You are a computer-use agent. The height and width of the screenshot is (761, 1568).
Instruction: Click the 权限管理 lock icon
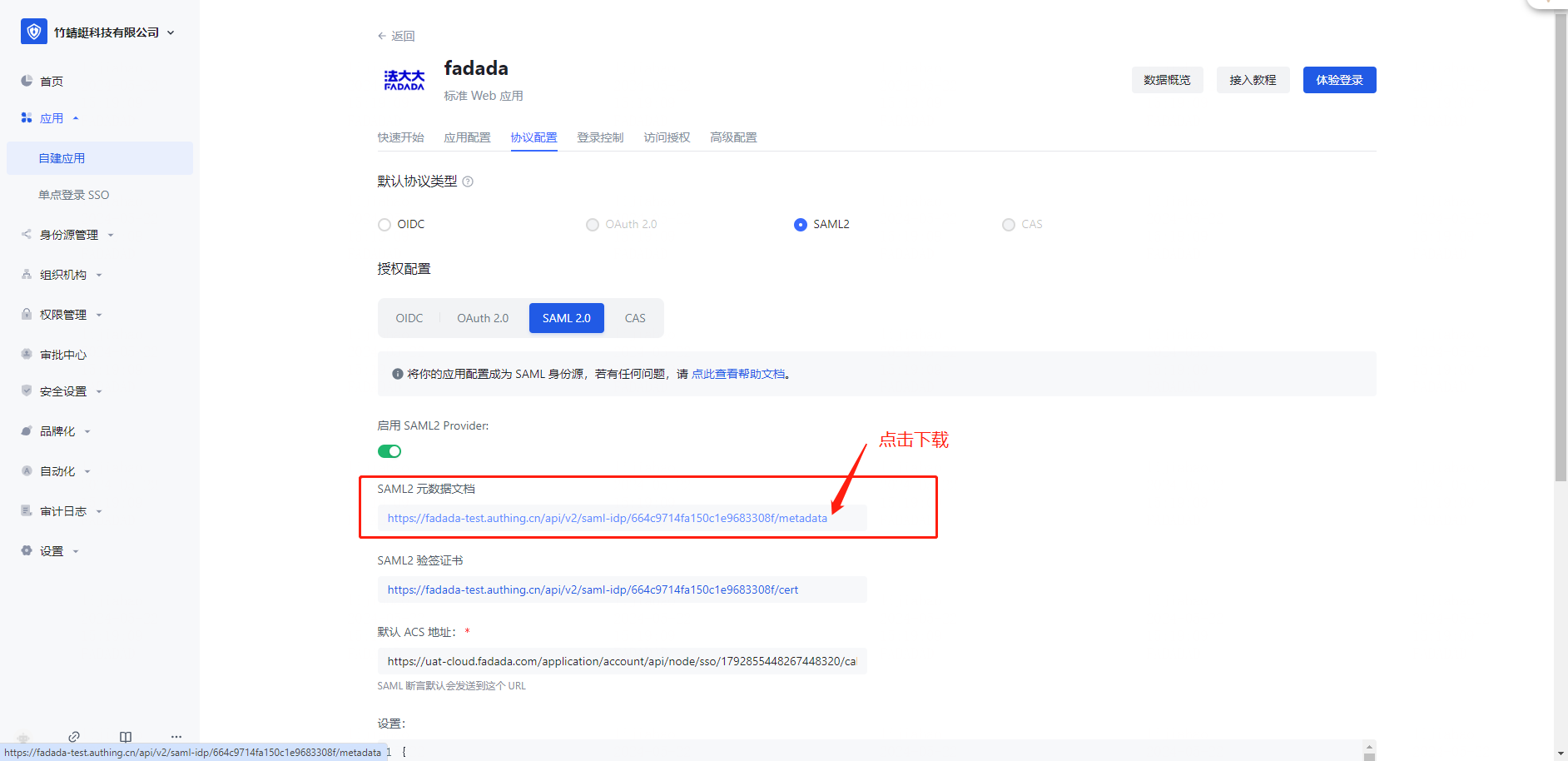coord(27,314)
